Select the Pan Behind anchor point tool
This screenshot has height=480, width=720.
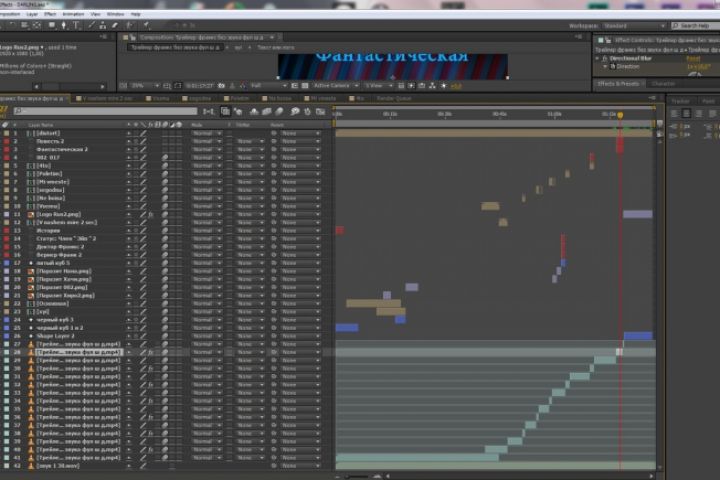(37, 25)
